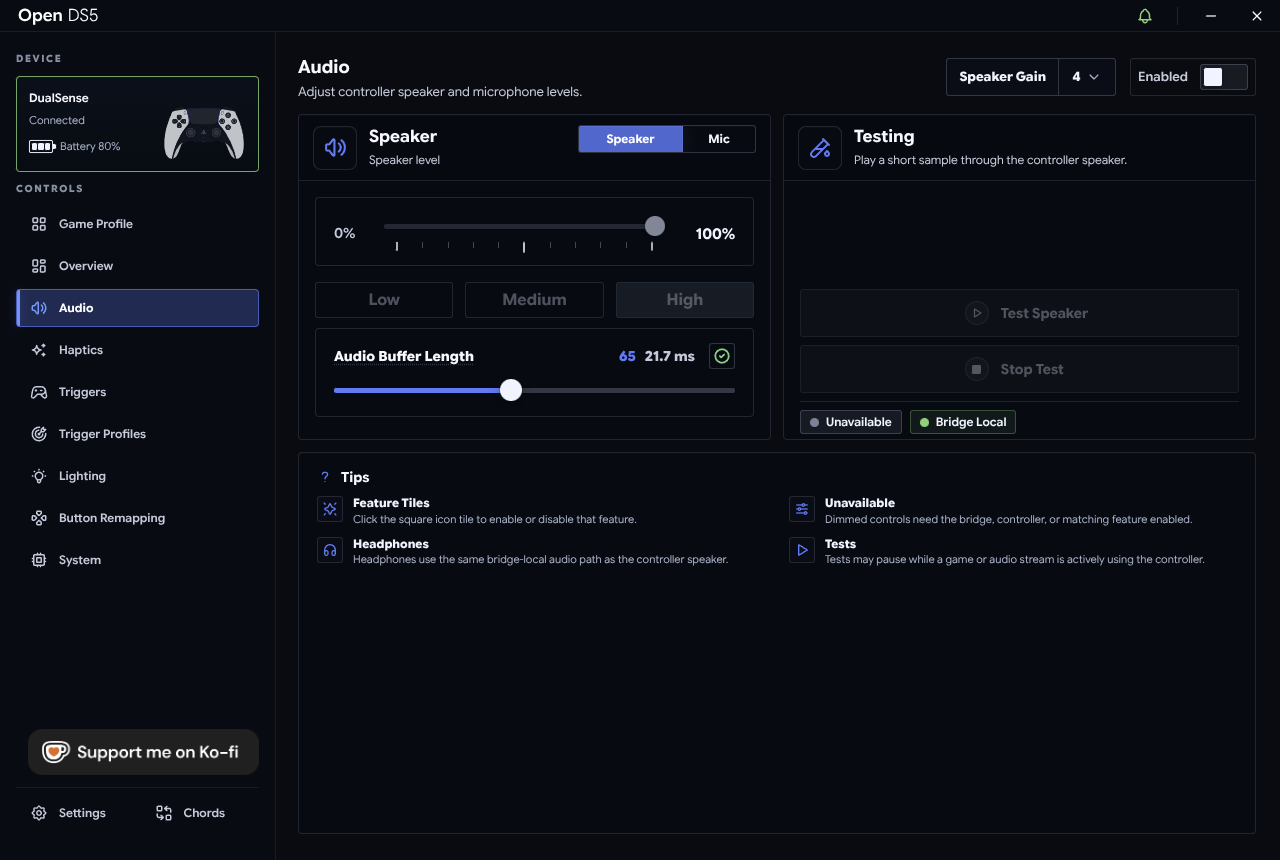Click the Tests play tip icon

point(802,551)
